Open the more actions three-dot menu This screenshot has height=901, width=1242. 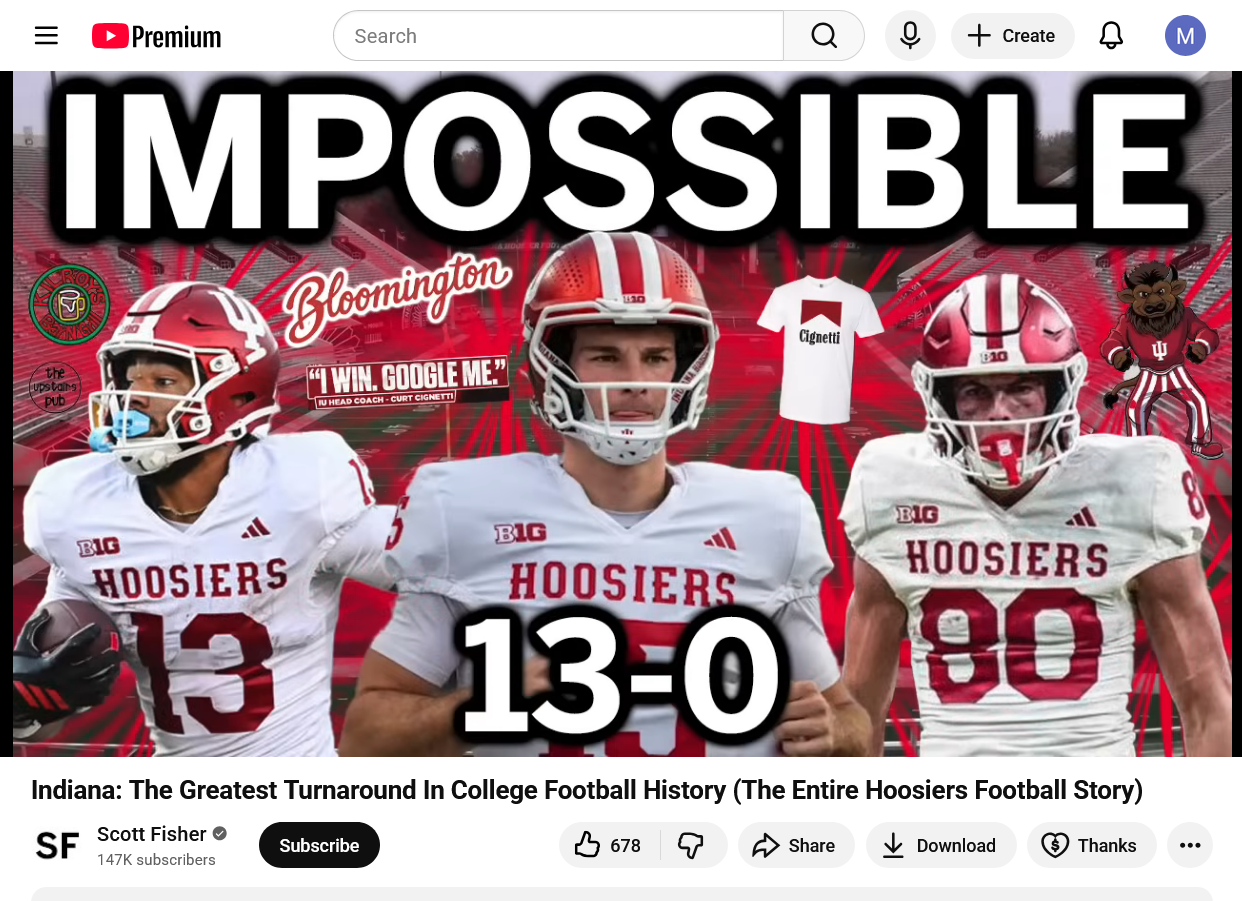1190,845
